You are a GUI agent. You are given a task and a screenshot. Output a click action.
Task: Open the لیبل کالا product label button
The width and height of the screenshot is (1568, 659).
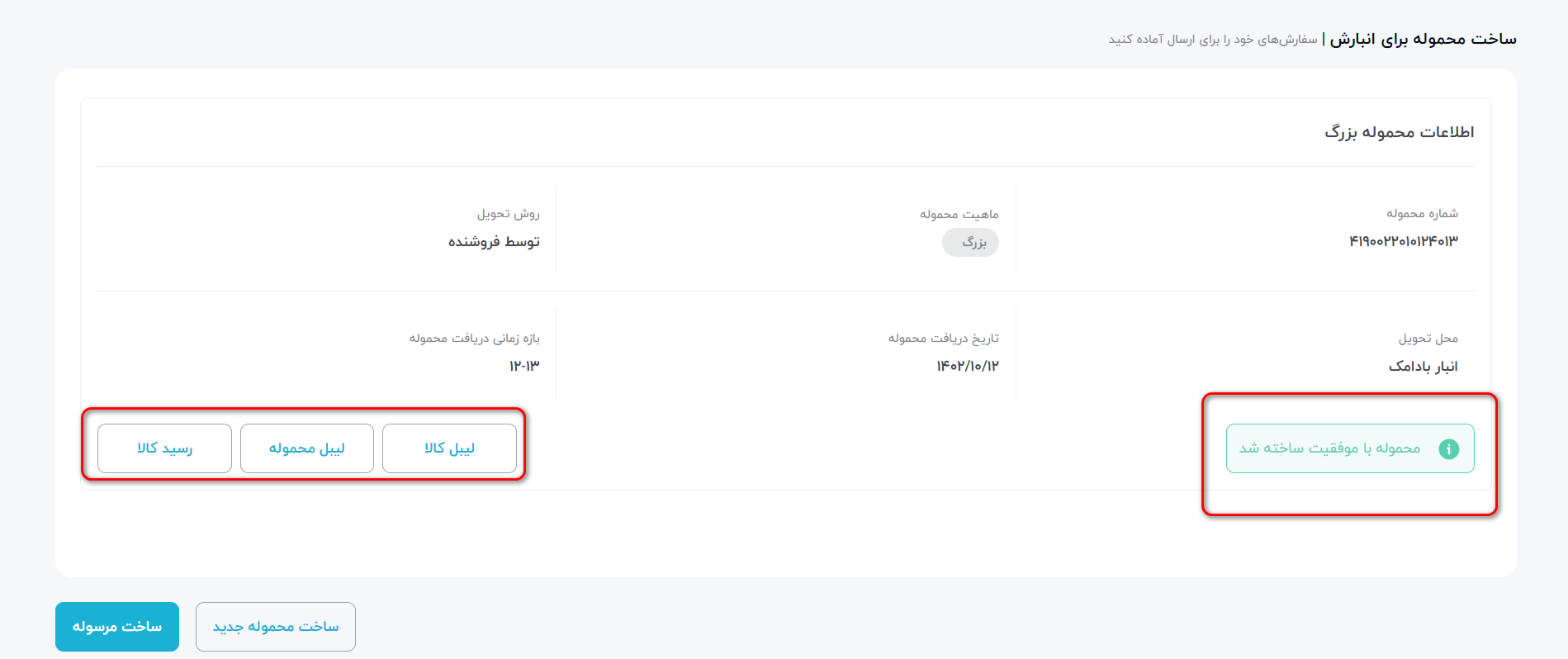pos(449,448)
